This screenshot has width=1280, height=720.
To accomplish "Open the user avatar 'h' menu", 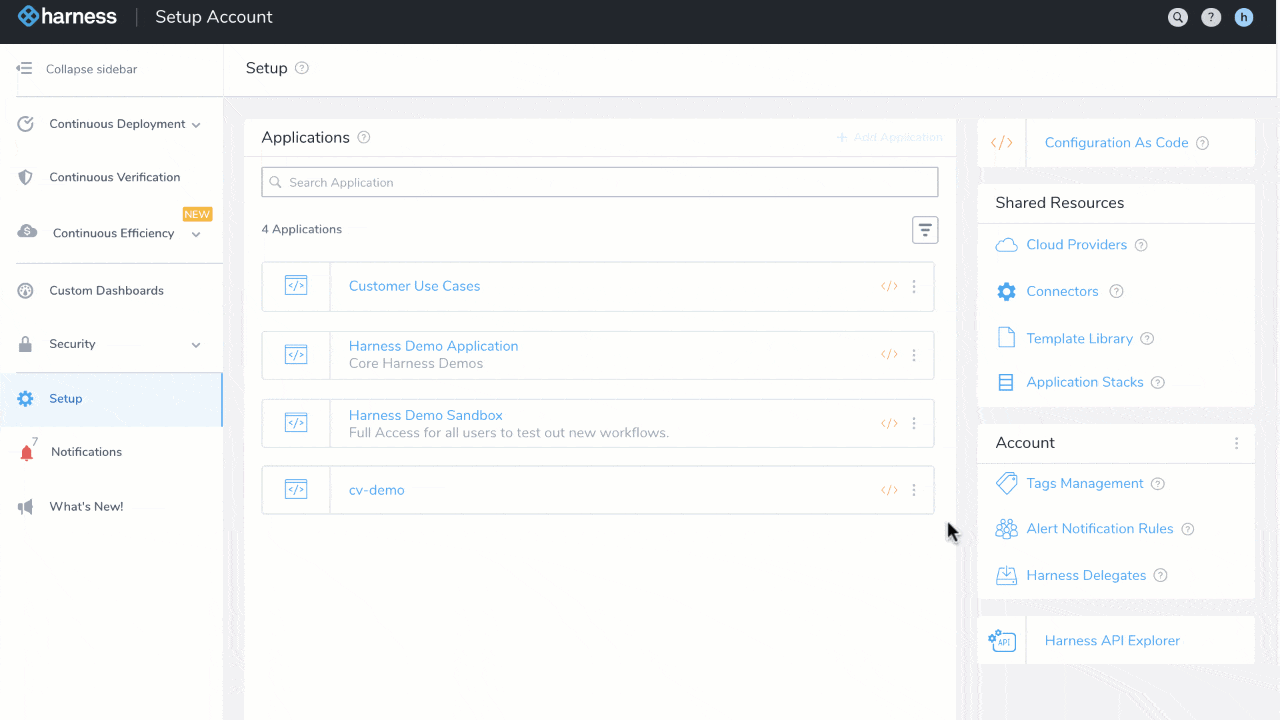I will tap(1244, 17).
